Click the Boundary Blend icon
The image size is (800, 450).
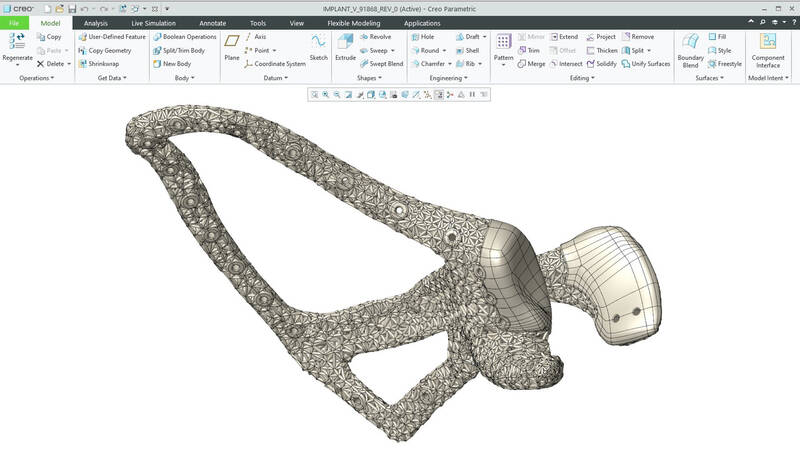point(690,47)
